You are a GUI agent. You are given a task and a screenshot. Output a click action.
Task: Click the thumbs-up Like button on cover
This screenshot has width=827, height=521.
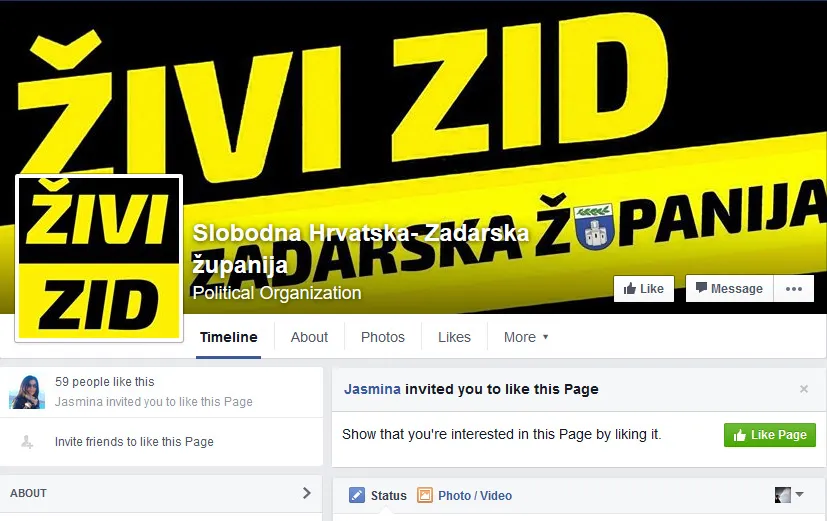(643, 289)
